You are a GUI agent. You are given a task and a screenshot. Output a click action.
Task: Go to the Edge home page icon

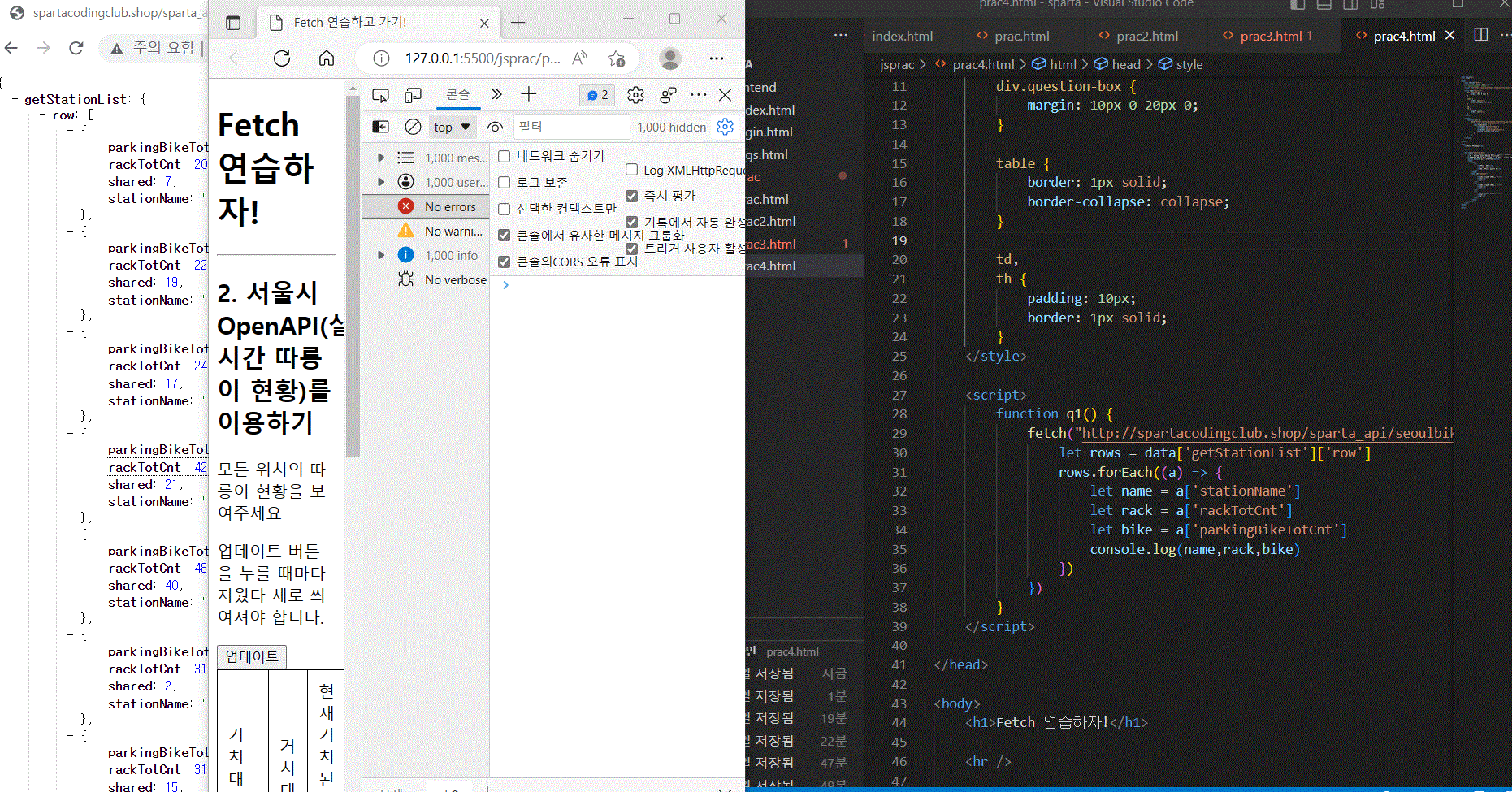pyautogui.click(x=327, y=58)
